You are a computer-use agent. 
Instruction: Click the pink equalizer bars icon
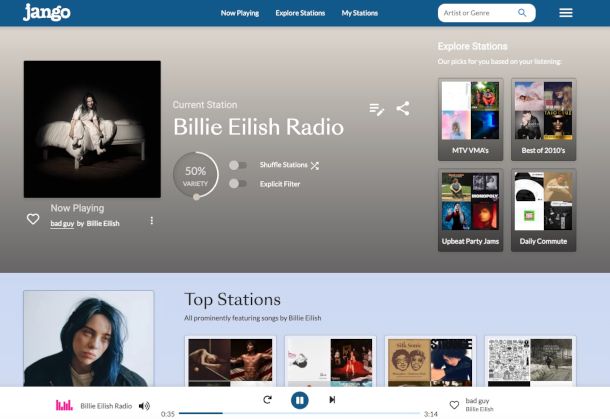tap(64, 405)
